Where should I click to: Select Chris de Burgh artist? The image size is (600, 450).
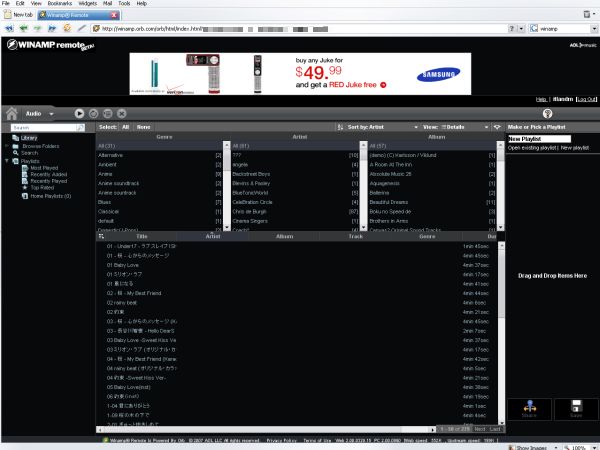pos(295,212)
